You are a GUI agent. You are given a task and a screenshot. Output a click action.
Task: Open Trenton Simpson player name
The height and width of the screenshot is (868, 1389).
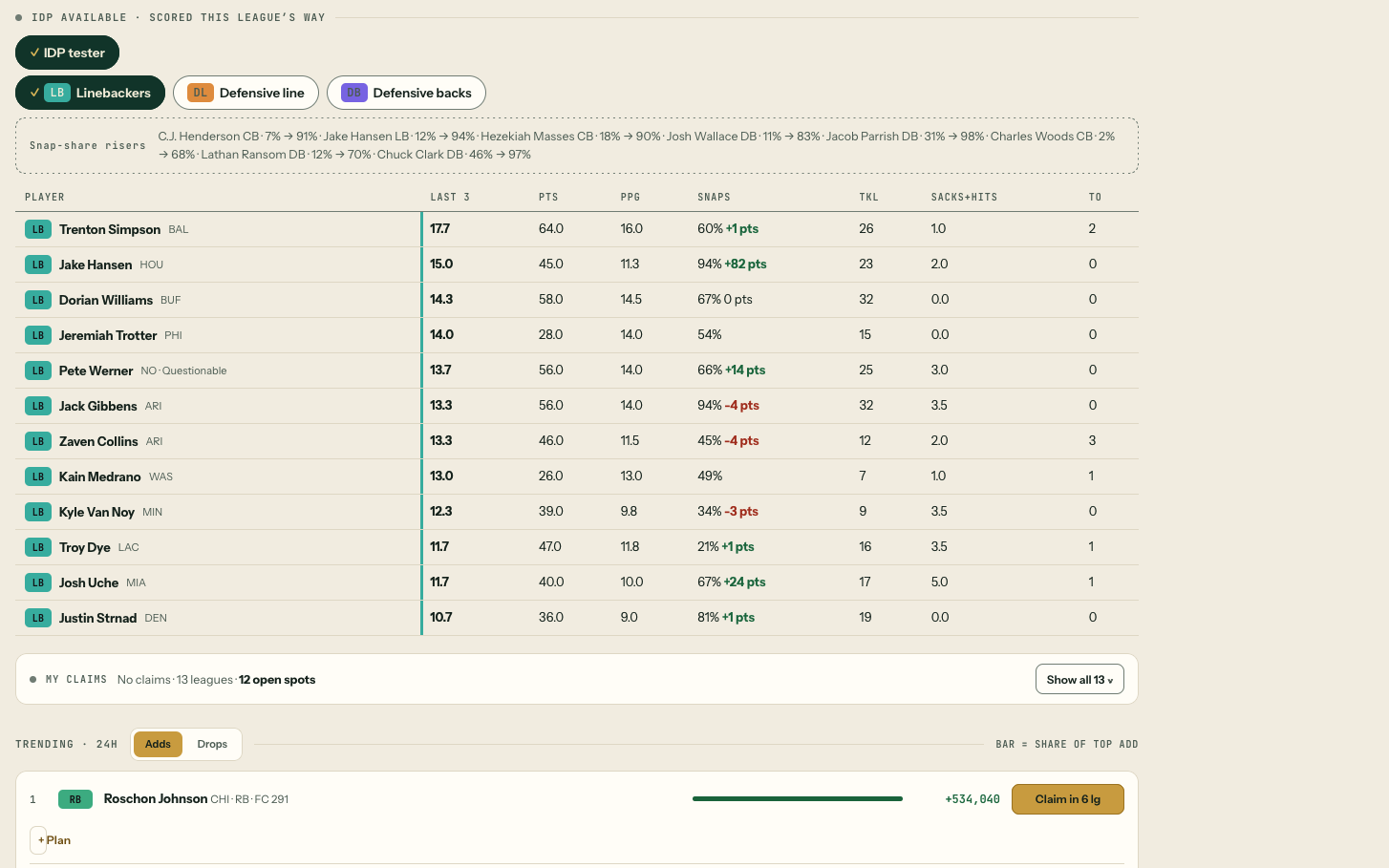pos(110,229)
